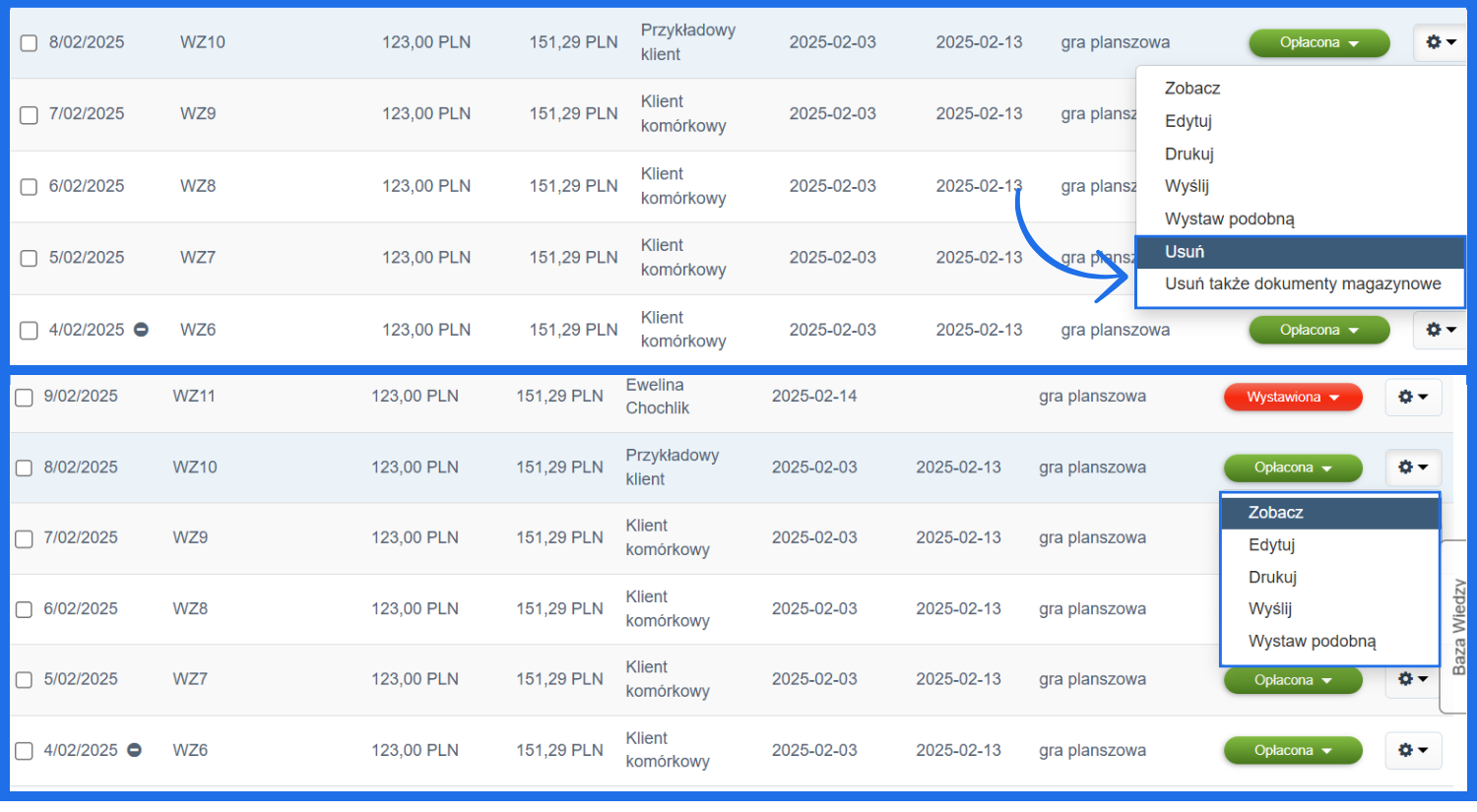The image size is (1477, 812).
Task: Click WZ9 in the lower panel
Action: pos(190,538)
